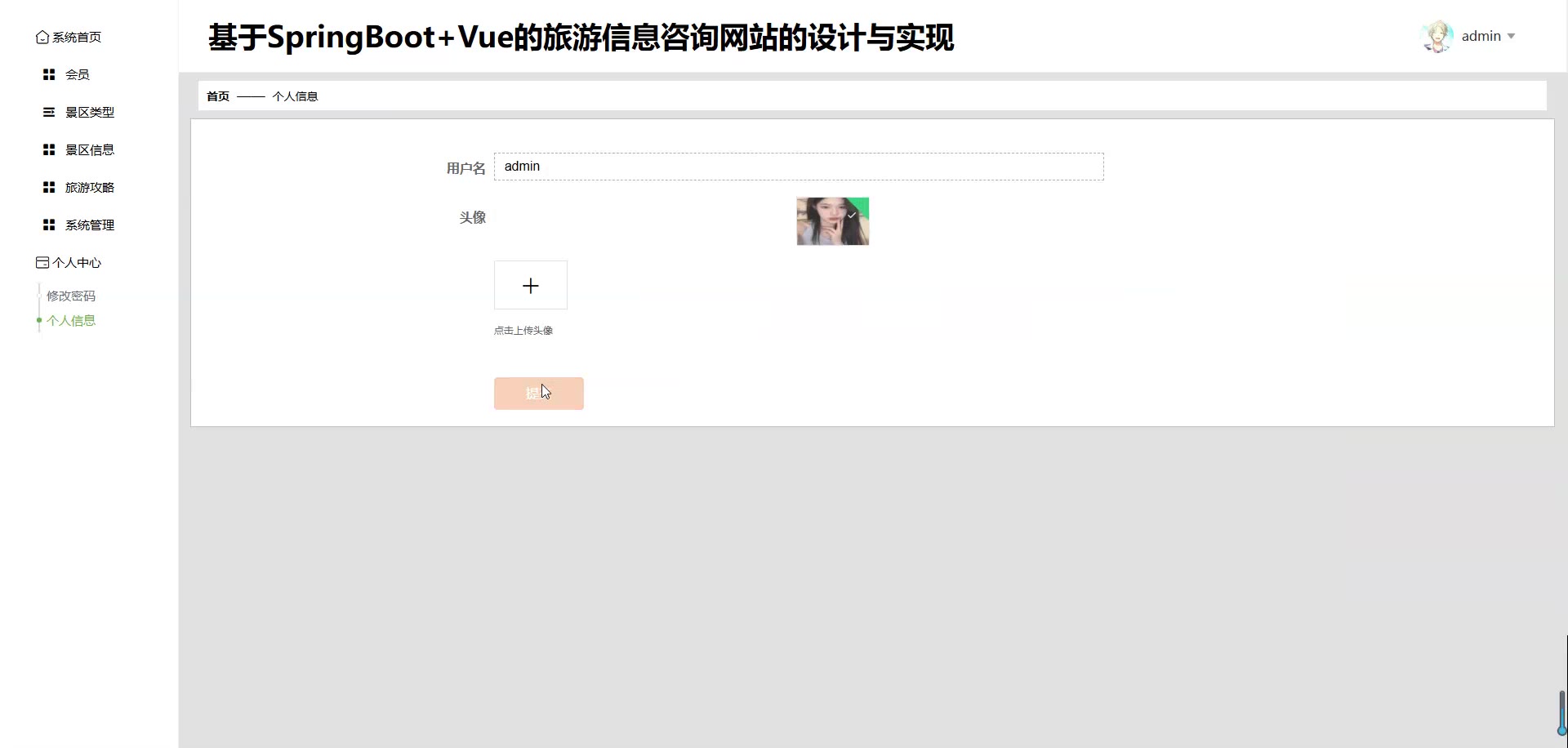Click the 头像 field label

pyautogui.click(x=472, y=217)
